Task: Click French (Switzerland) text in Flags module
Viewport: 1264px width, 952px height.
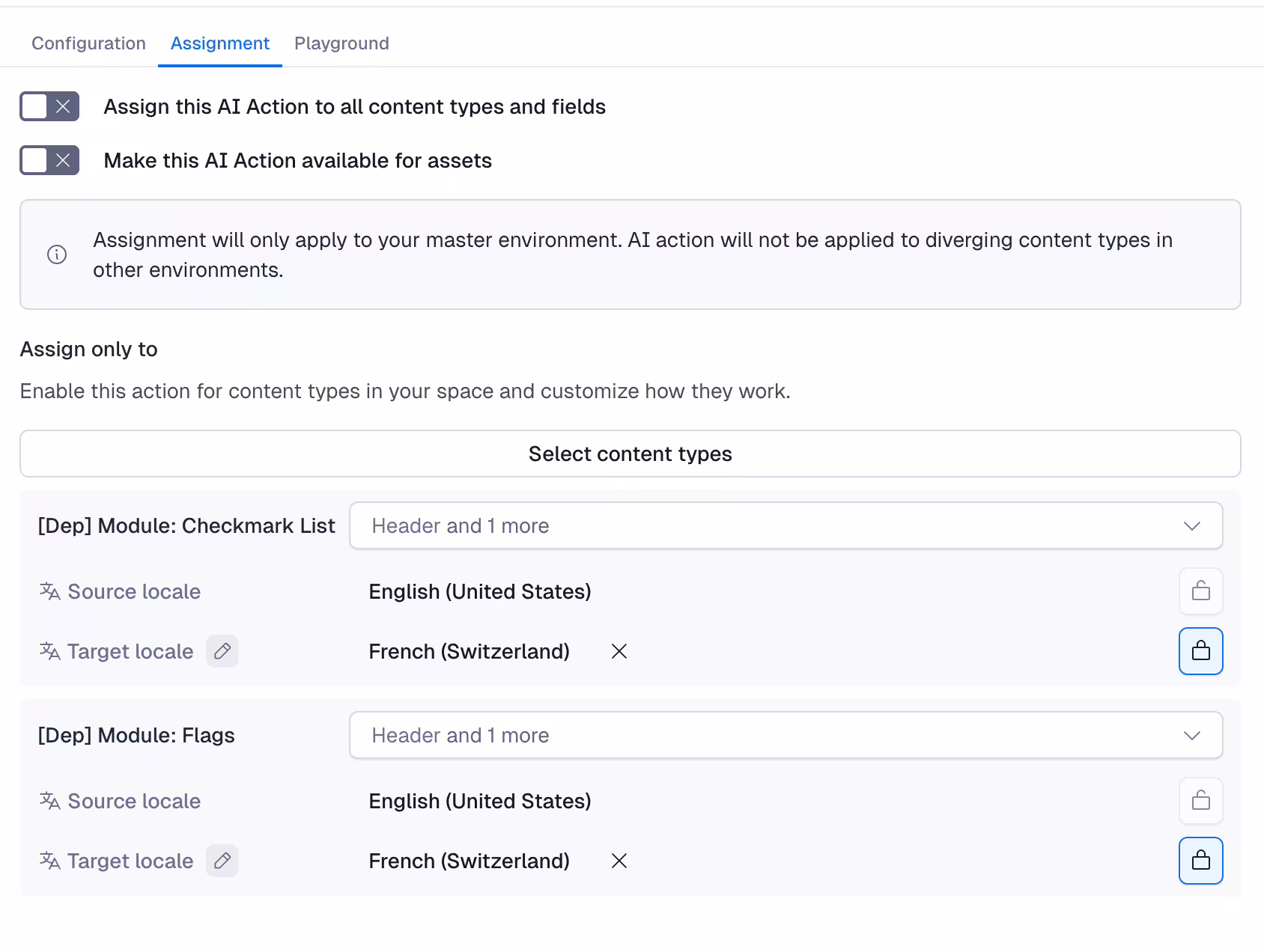Action: pos(470,861)
